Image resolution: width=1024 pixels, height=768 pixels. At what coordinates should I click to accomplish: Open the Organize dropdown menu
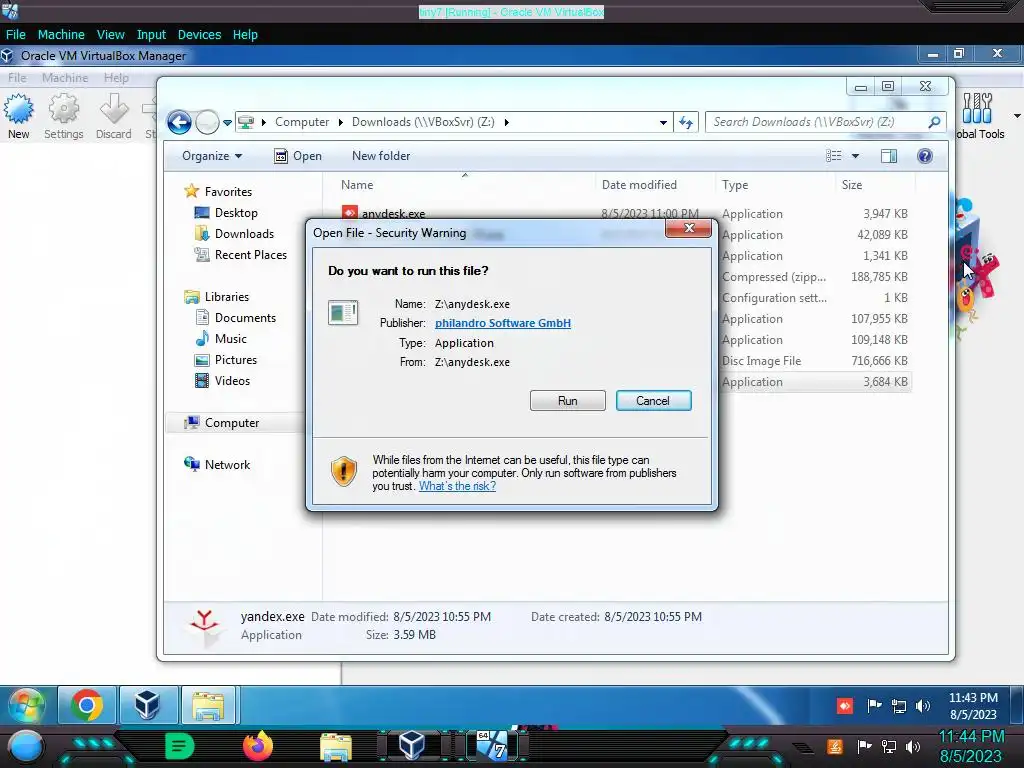point(212,156)
